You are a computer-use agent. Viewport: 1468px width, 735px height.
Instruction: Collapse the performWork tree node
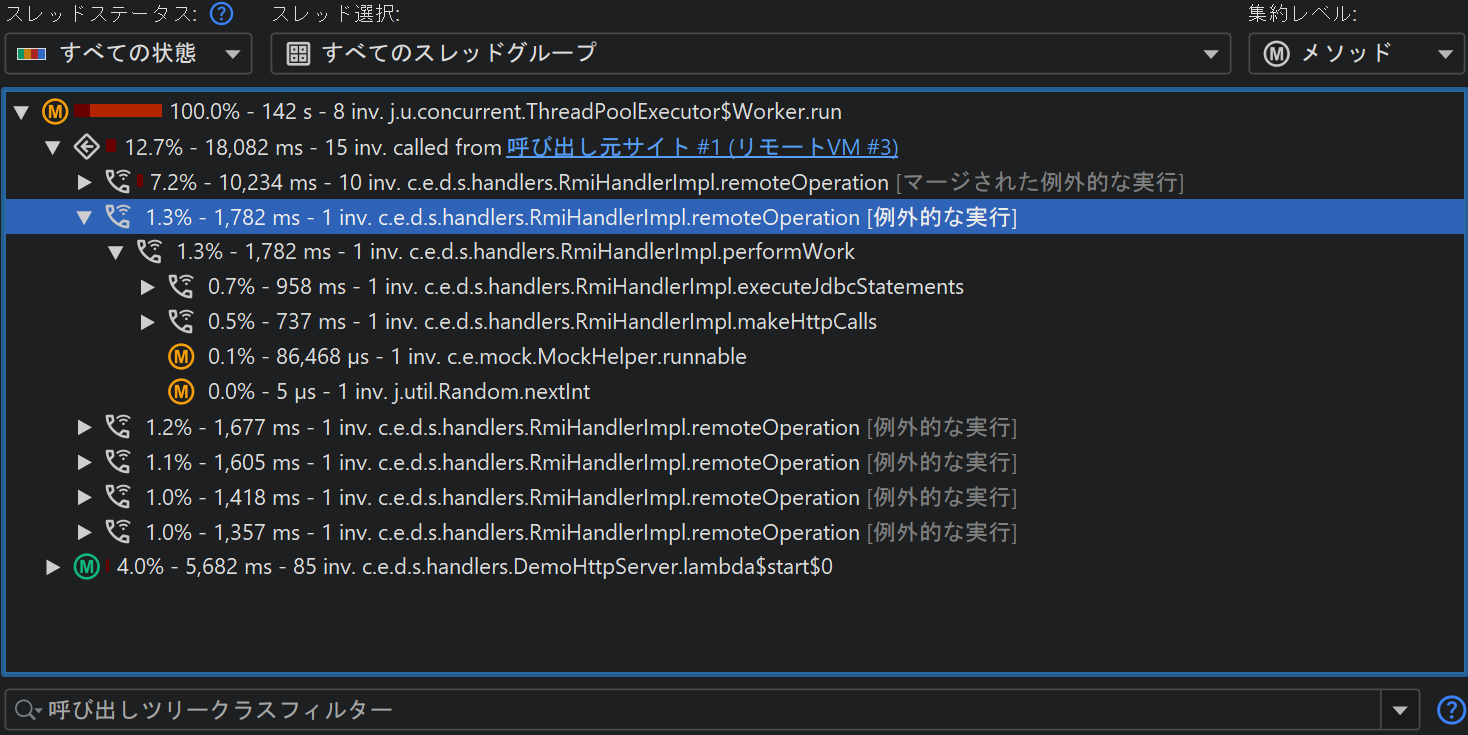(x=116, y=252)
